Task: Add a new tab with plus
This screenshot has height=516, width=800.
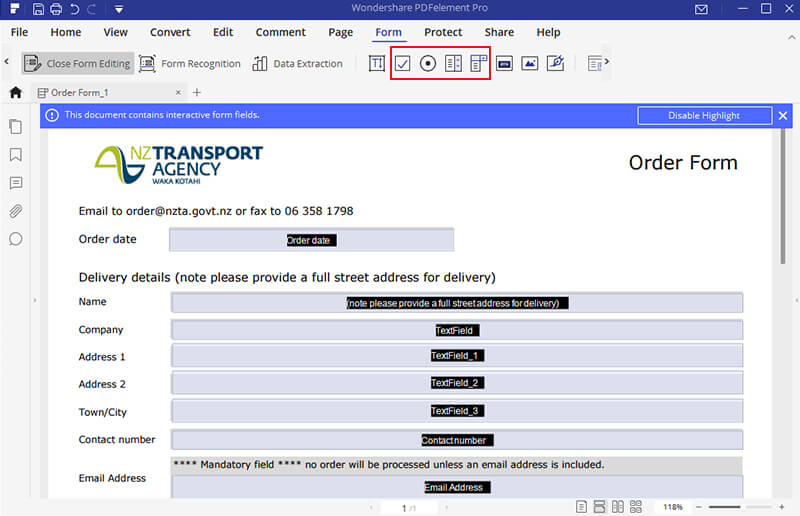Action: pyautogui.click(x=197, y=92)
